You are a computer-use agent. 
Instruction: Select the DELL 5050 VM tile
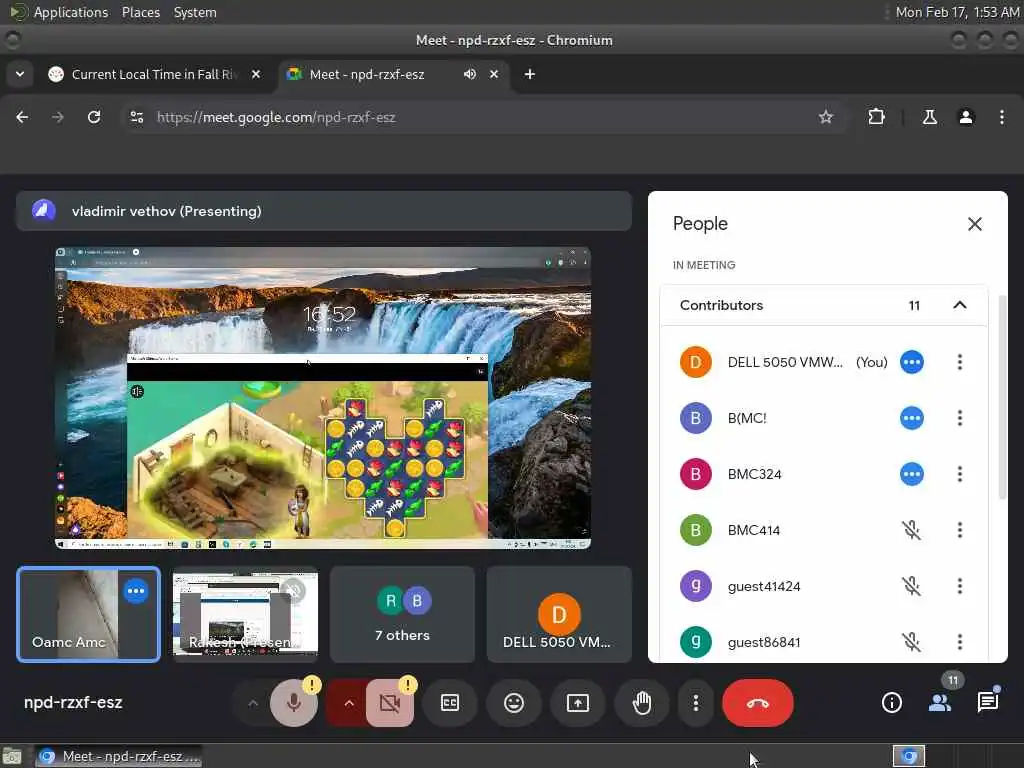pyautogui.click(x=559, y=615)
